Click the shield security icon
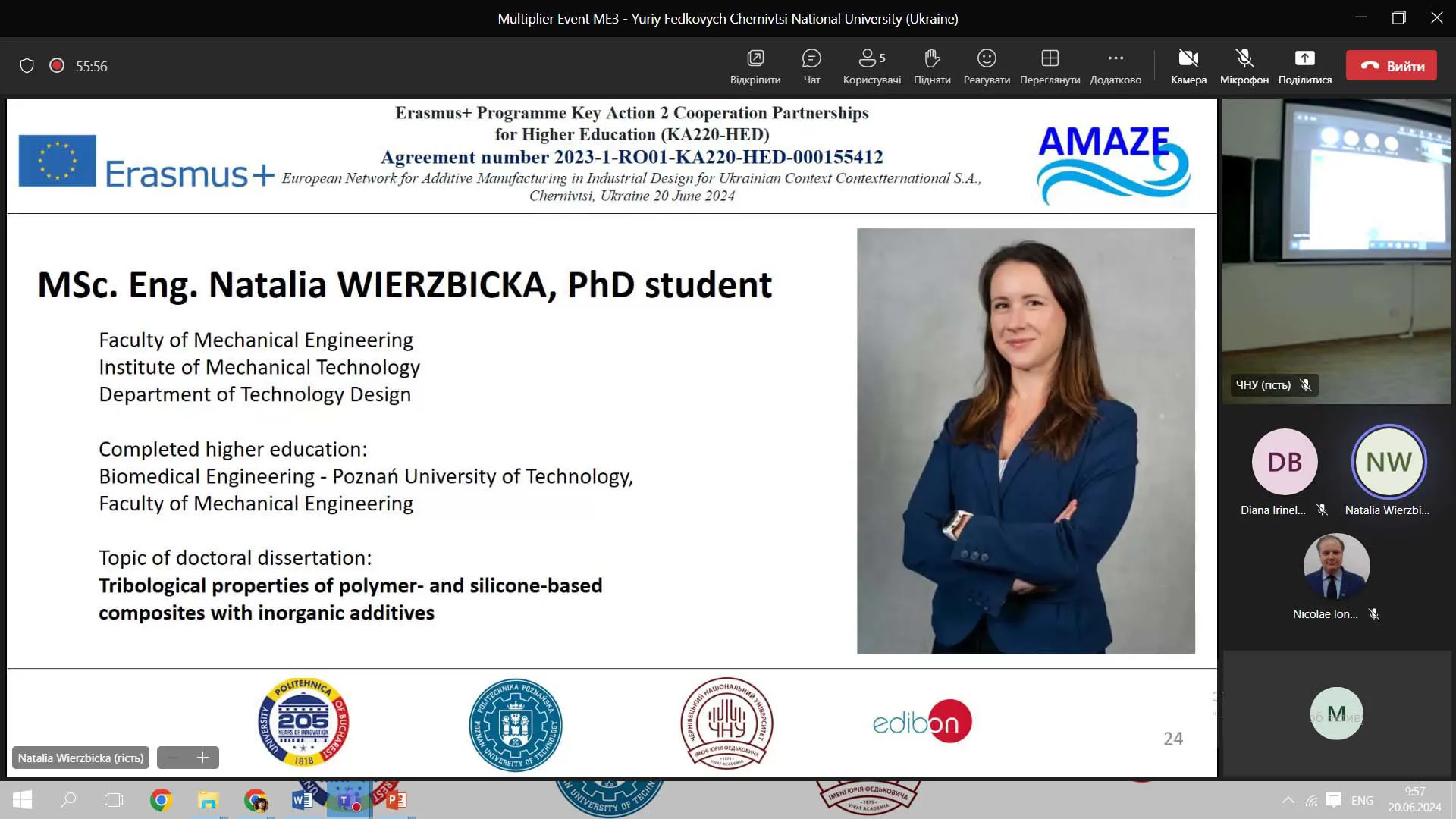The image size is (1456, 819). pyautogui.click(x=27, y=66)
